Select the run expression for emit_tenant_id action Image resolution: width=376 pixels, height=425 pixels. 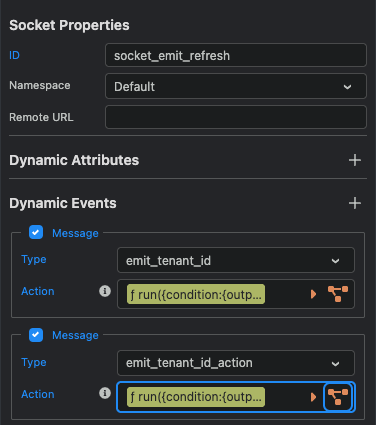[196, 294]
